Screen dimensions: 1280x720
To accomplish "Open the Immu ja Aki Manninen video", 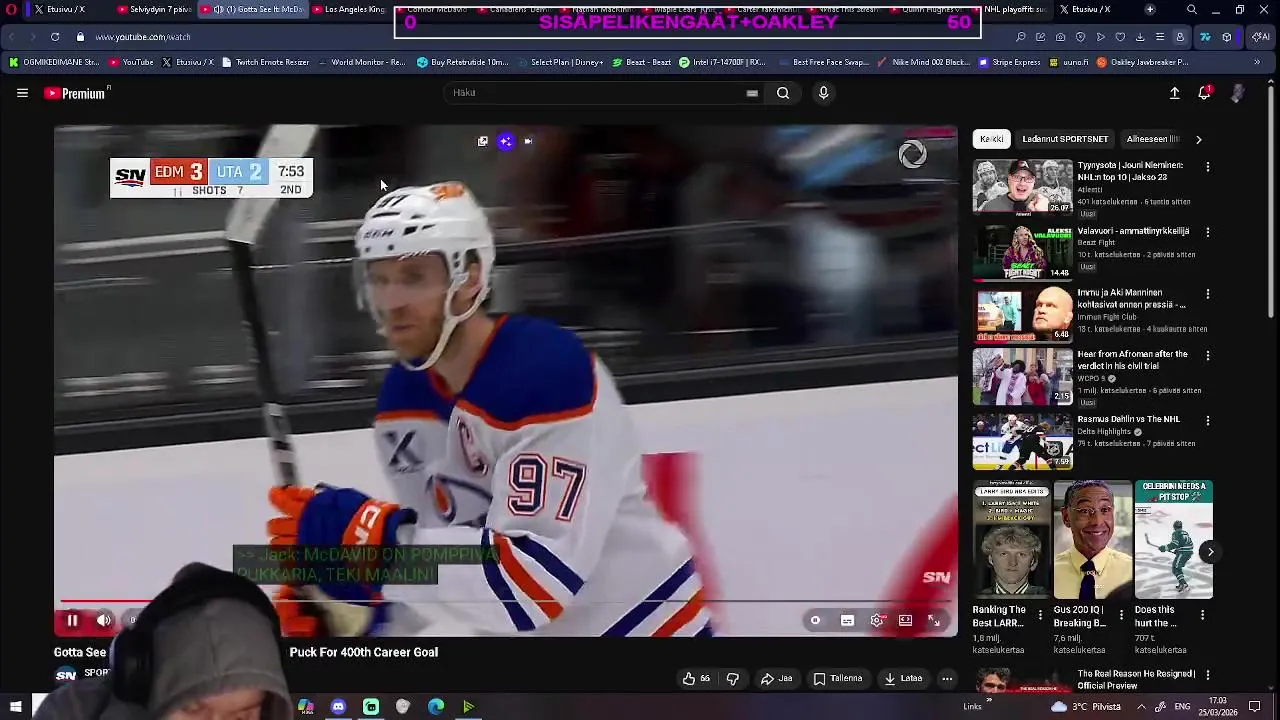I will (1022, 314).
